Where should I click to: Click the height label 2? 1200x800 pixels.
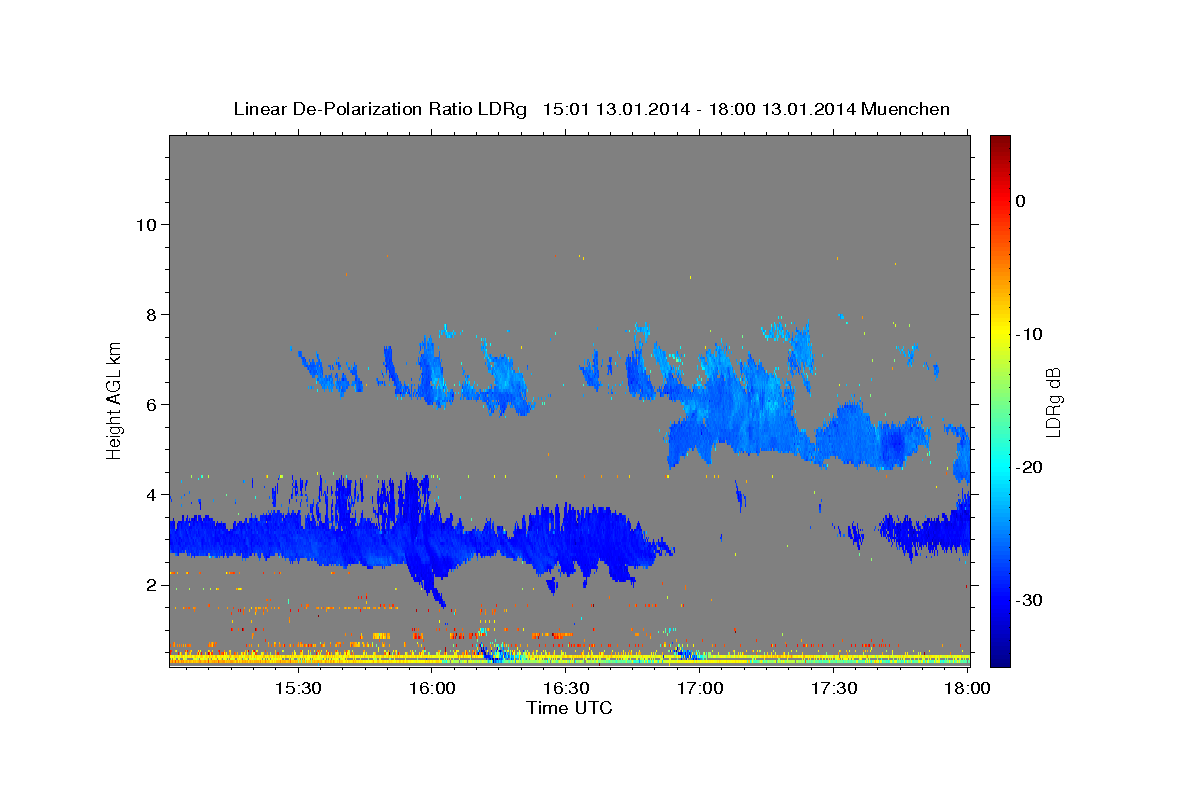[x=151, y=584]
